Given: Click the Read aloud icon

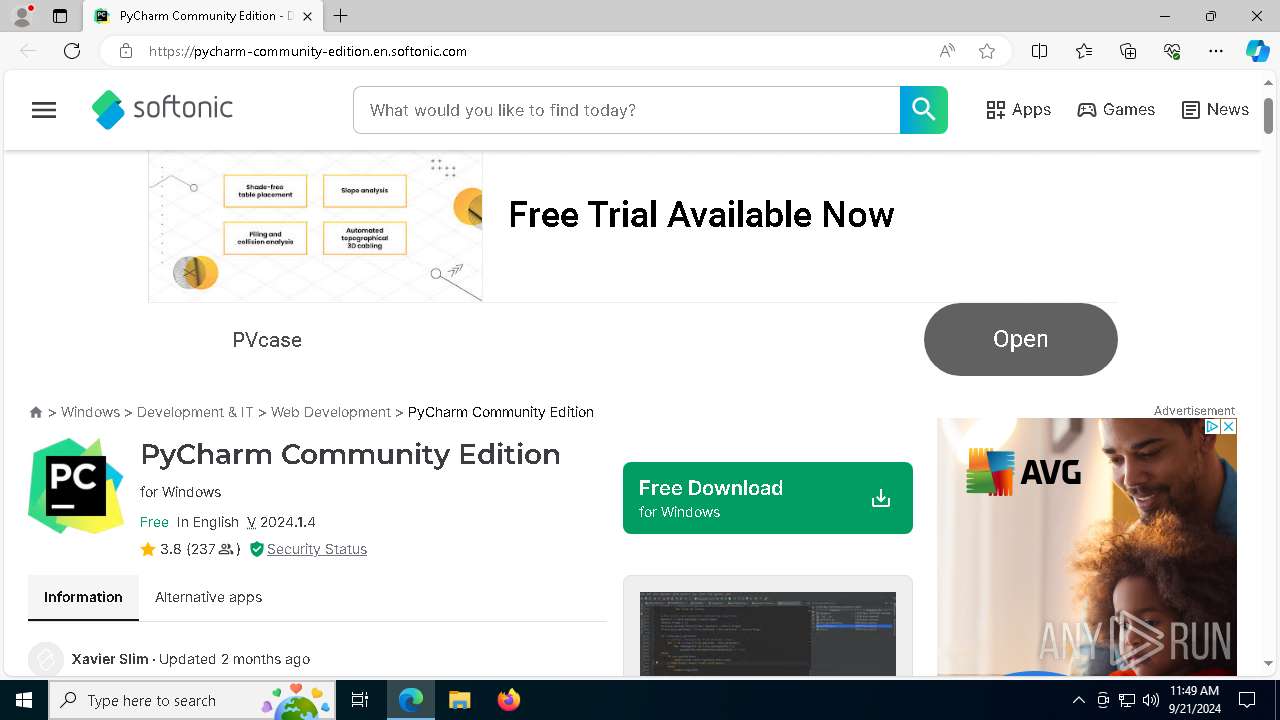Looking at the screenshot, I should 947,51.
